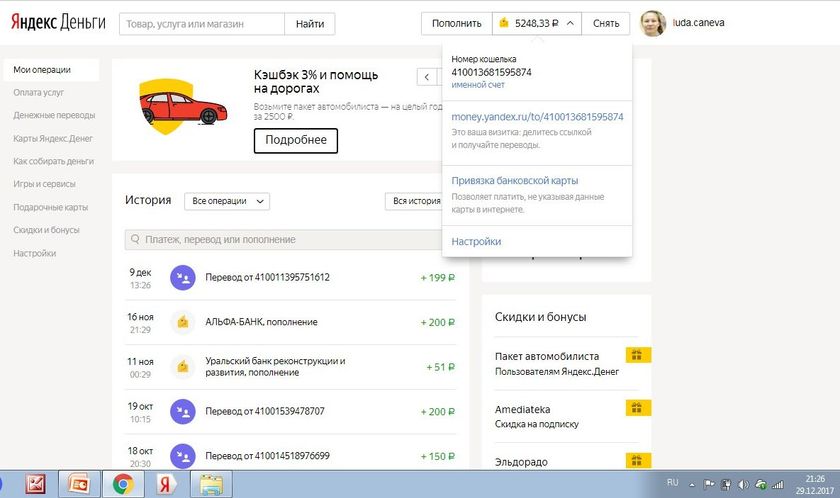This screenshot has height=498, width=840.
Task: Open Денежные переводы in the sidebar
Action: pyautogui.click(x=54, y=116)
